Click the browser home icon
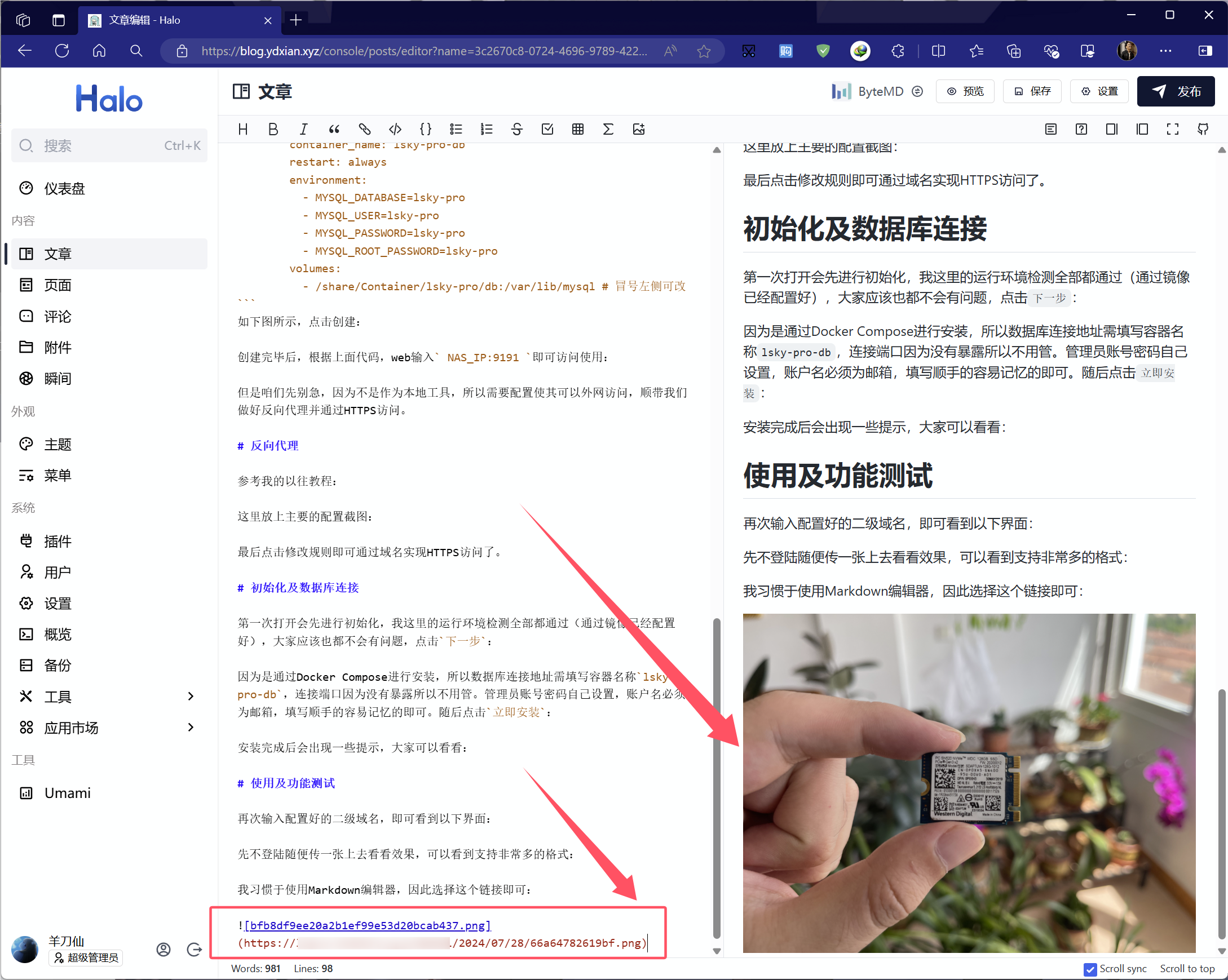The height and width of the screenshot is (980, 1228). 99,51
